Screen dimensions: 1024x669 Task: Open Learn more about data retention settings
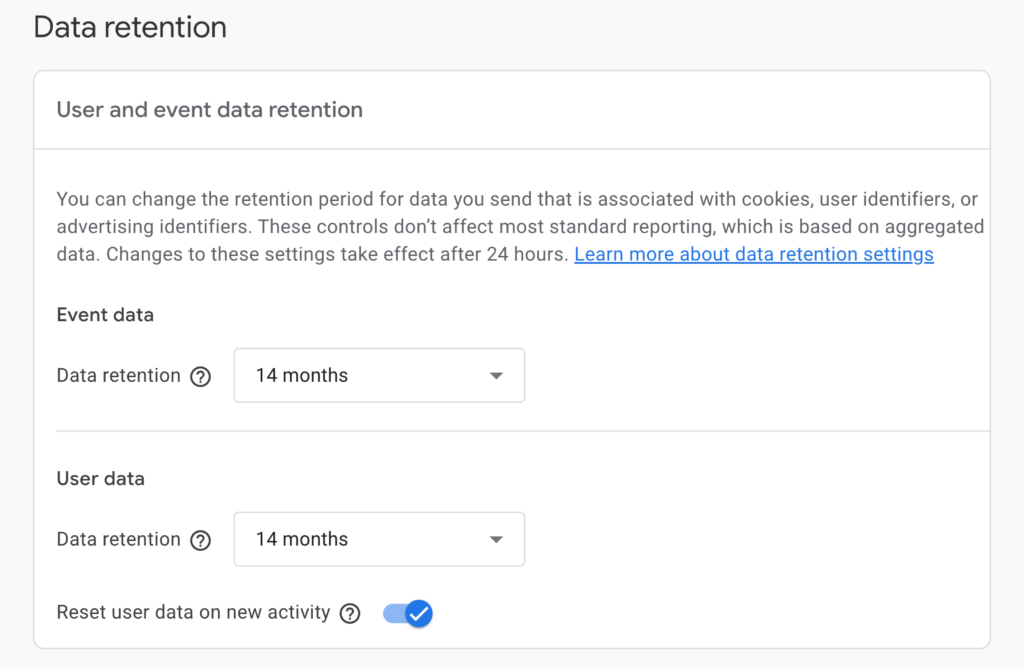[x=753, y=254]
